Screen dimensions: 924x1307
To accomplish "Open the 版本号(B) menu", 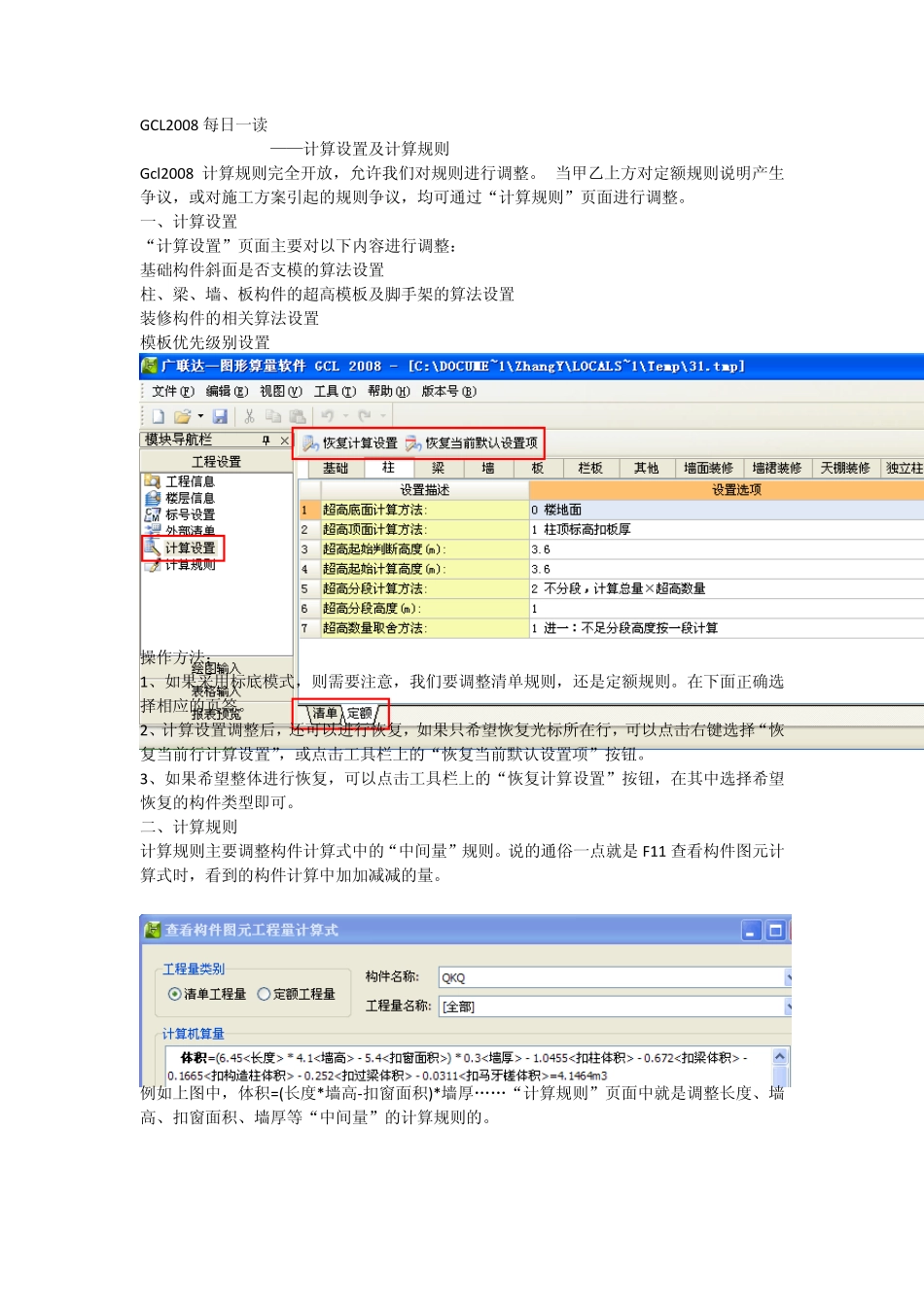I will tap(448, 391).
